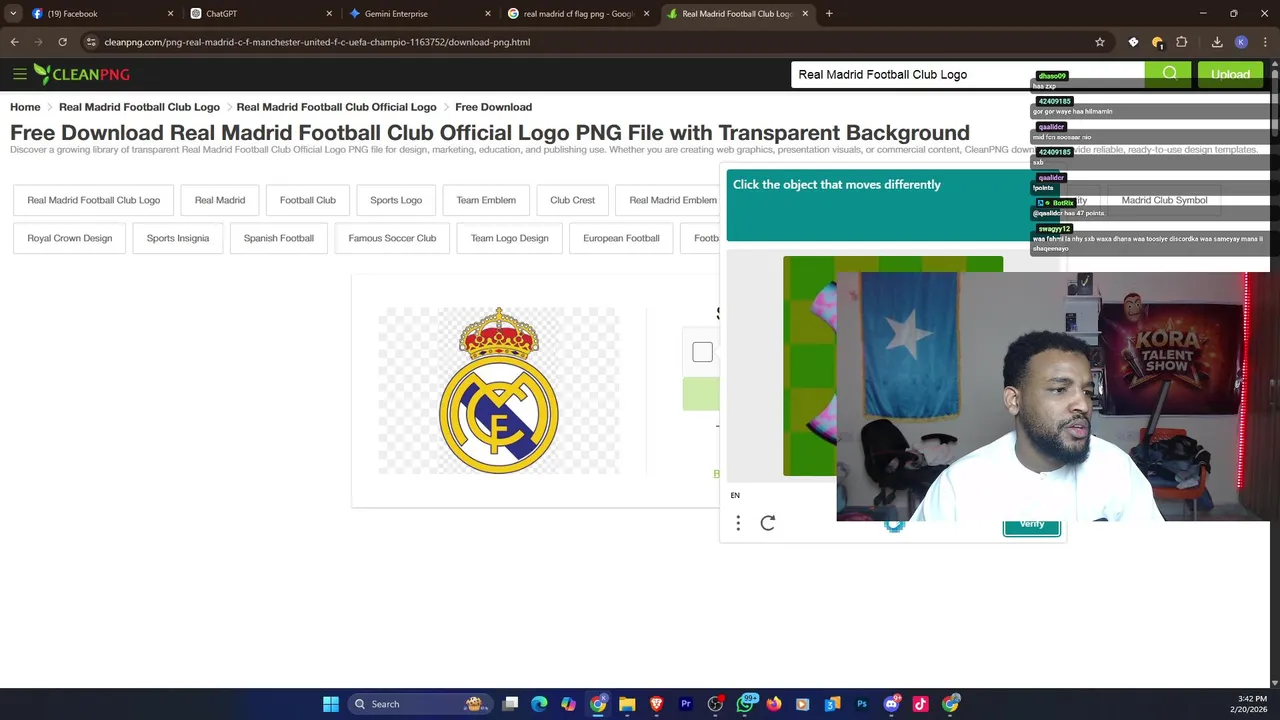1280x720 pixels.
Task: Select the Sports Logo tag
Action: [x=396, y=200]
